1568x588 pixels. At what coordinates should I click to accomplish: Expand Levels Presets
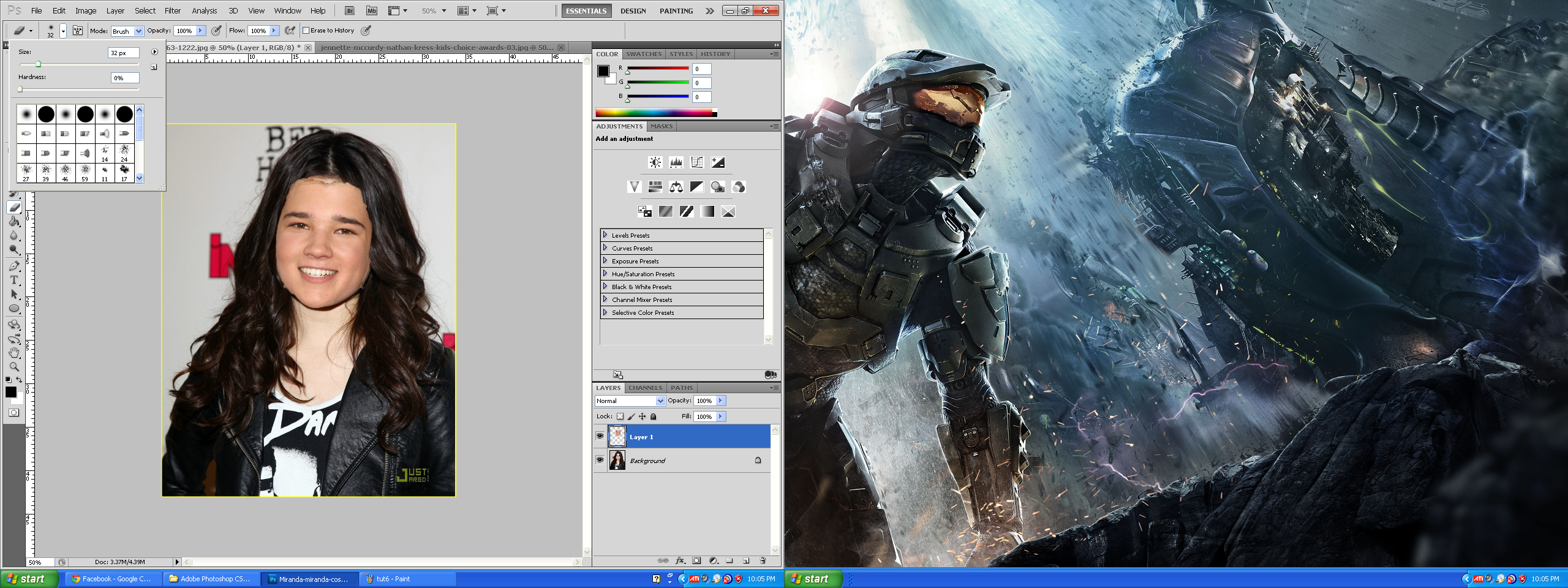[605, 235]
